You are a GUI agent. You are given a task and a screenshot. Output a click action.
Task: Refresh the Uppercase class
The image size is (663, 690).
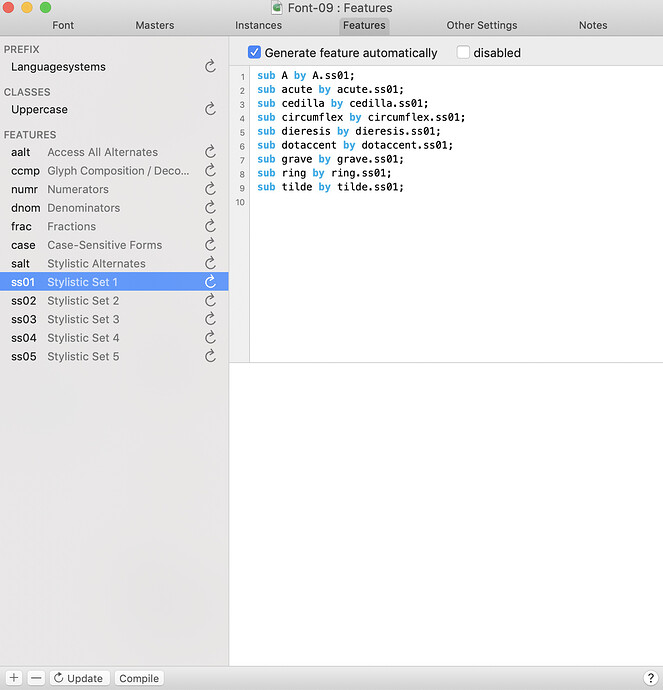coord(210,109)
